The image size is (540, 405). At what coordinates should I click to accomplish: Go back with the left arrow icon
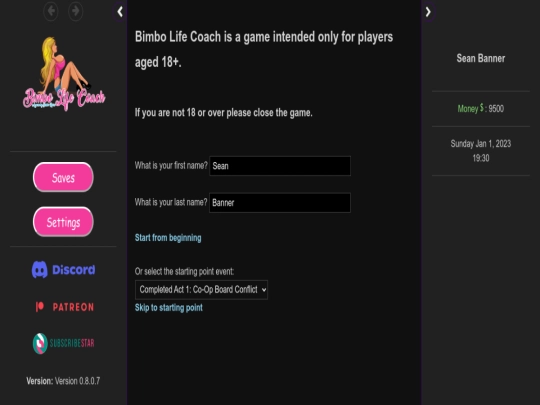coord(51,11)
